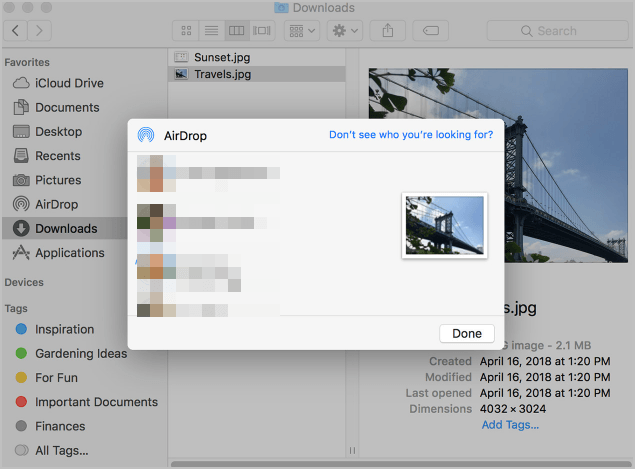Viewport: 635px width, 469px height.
Task: Click Don't see who you're looking for link
Action: click(x=411, y=134)
